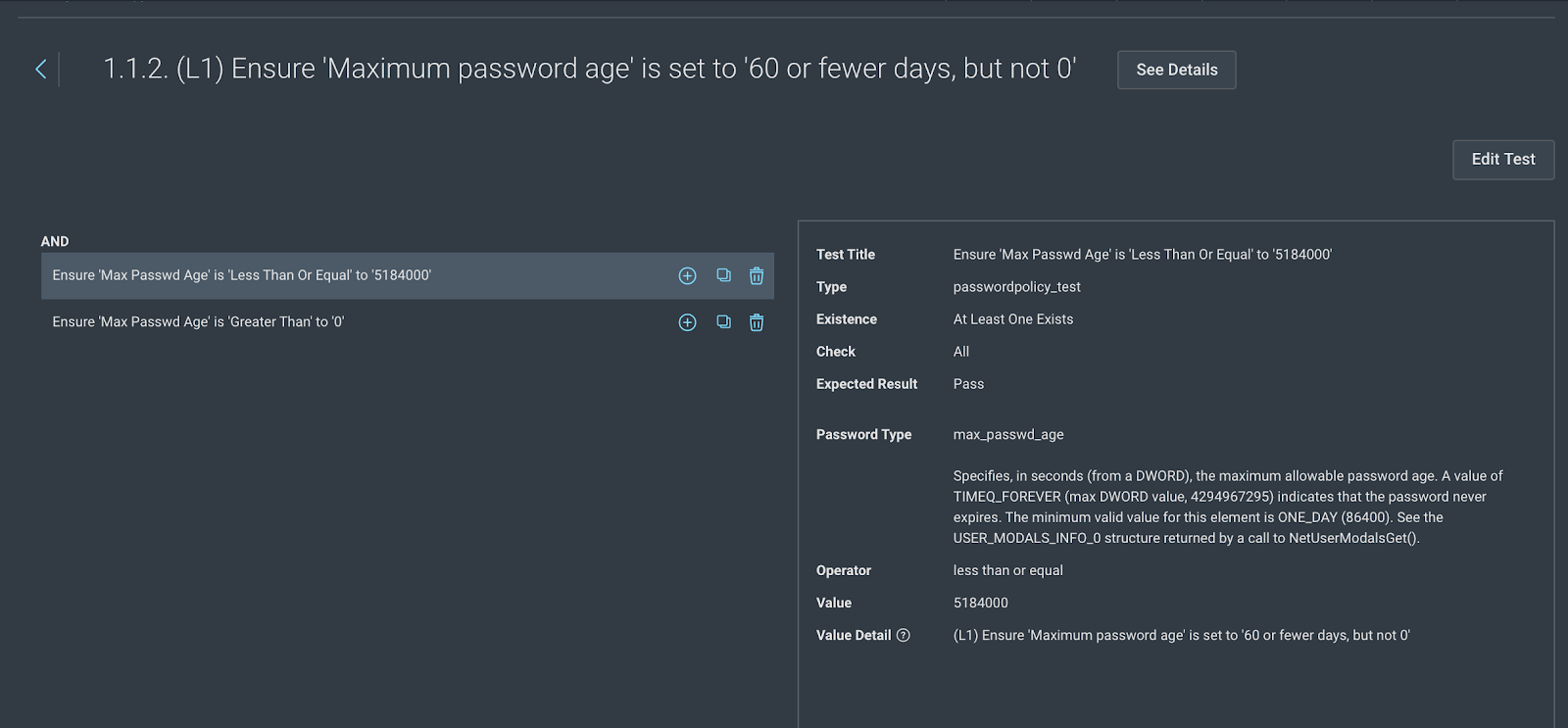Image resolution: width=1568 pixels, height=728 pixels.
Task: Add a test under the 'Less Than Or Equal' row
Action: [x=687, y=276]
